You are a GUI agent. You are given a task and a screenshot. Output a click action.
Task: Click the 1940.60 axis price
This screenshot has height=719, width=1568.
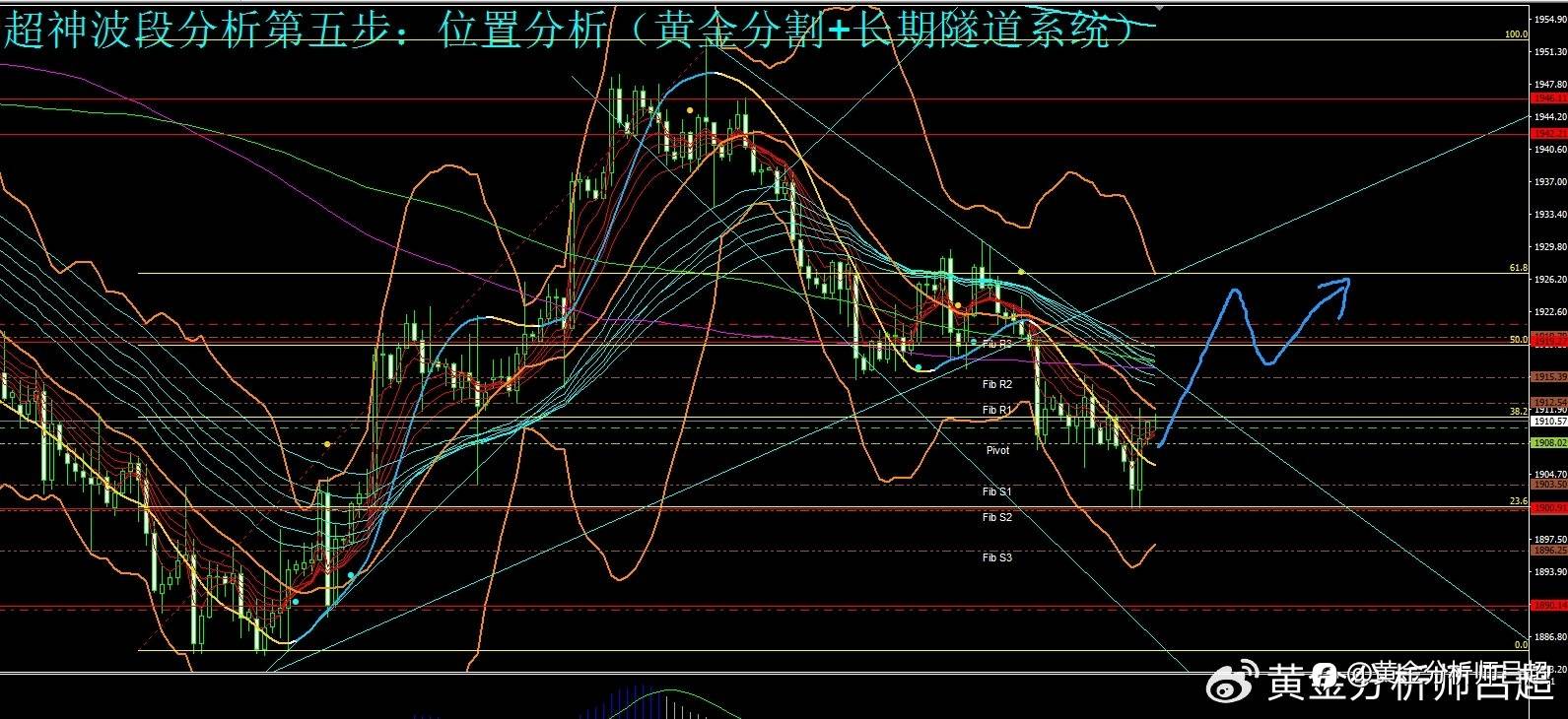tap(1550, 150)
